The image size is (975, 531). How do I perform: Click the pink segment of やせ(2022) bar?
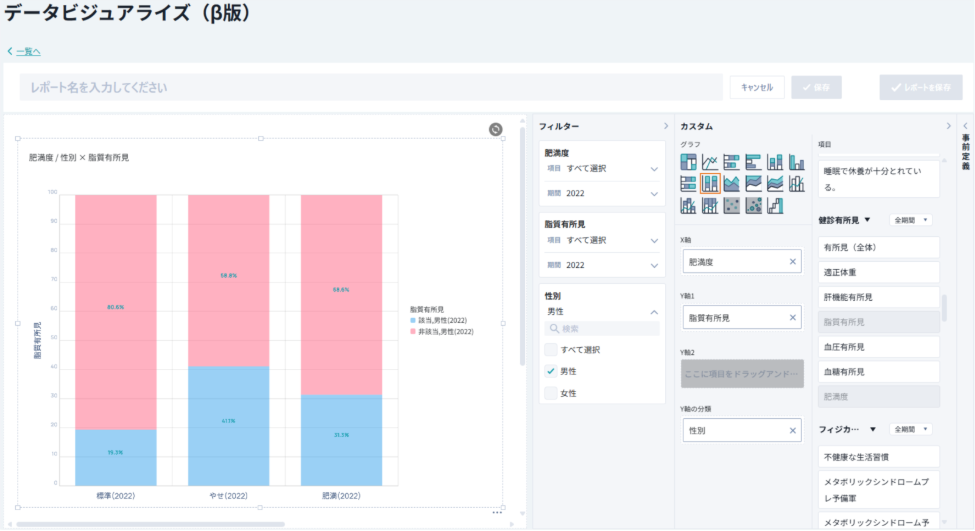(x=228, y=280)
